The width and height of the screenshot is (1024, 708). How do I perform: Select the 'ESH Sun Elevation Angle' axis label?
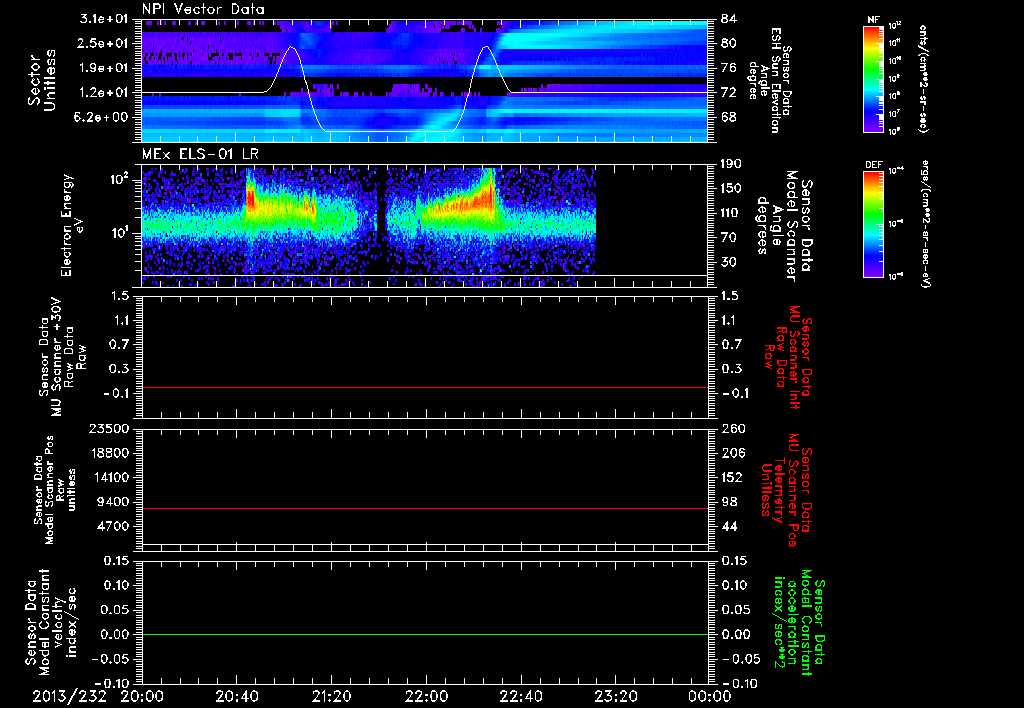pyautogui.click(x=770, y=80)
